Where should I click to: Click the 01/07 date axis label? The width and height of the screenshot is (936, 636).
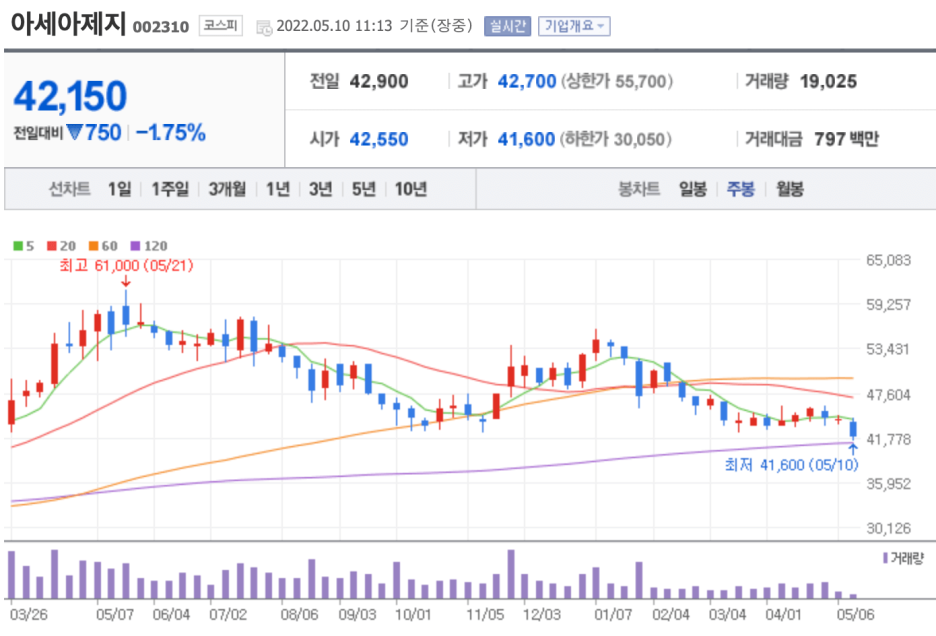point(613,615)
